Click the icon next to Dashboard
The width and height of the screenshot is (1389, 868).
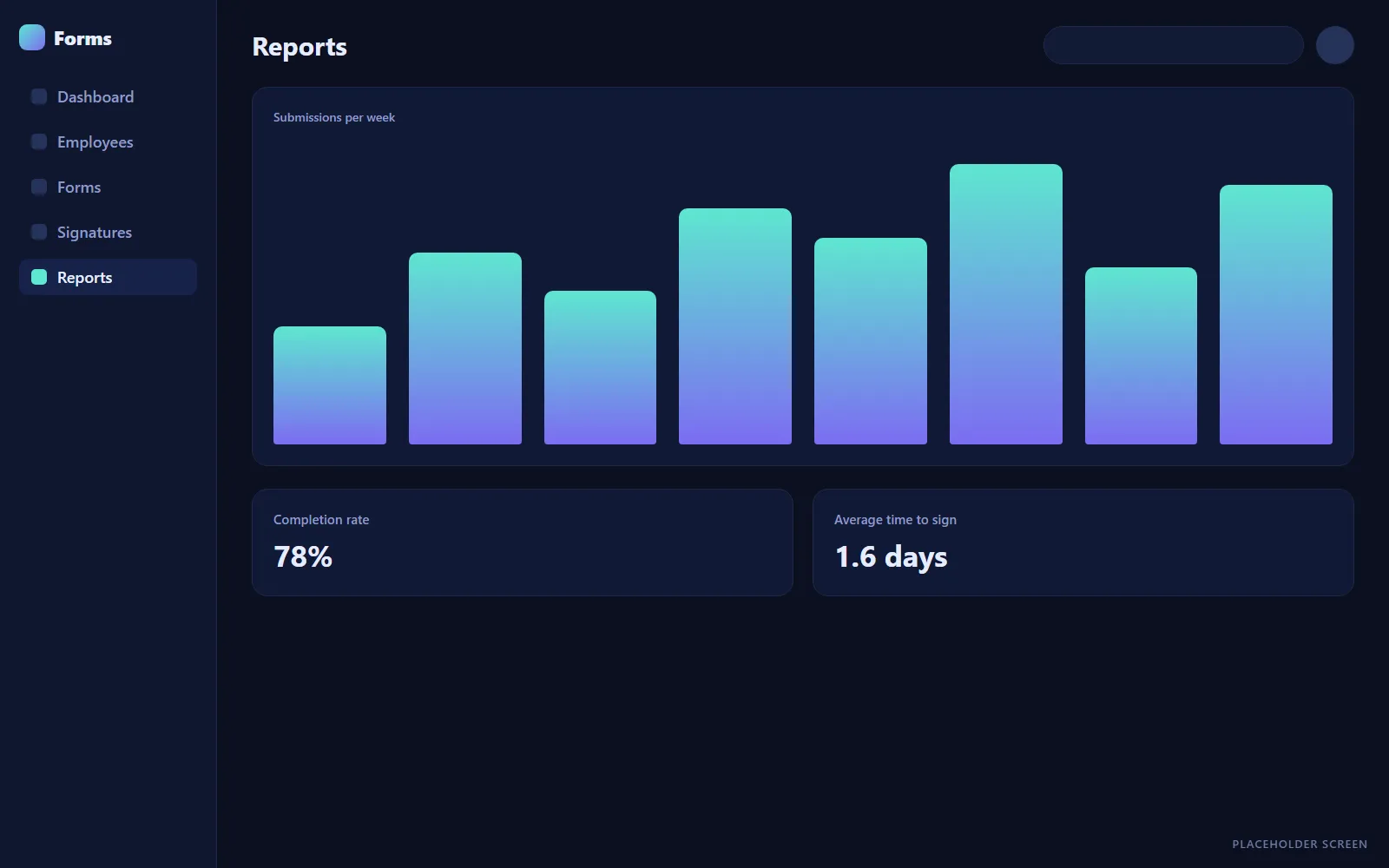coord(39,96)
